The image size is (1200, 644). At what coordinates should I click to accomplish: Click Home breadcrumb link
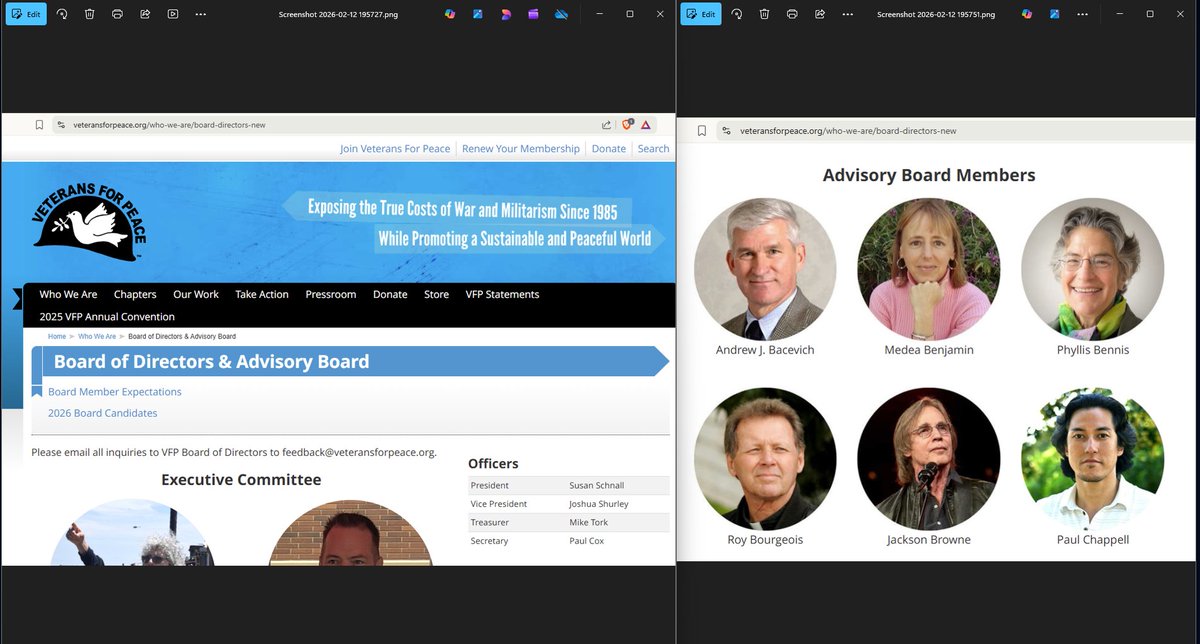click(x=57, y=336)
